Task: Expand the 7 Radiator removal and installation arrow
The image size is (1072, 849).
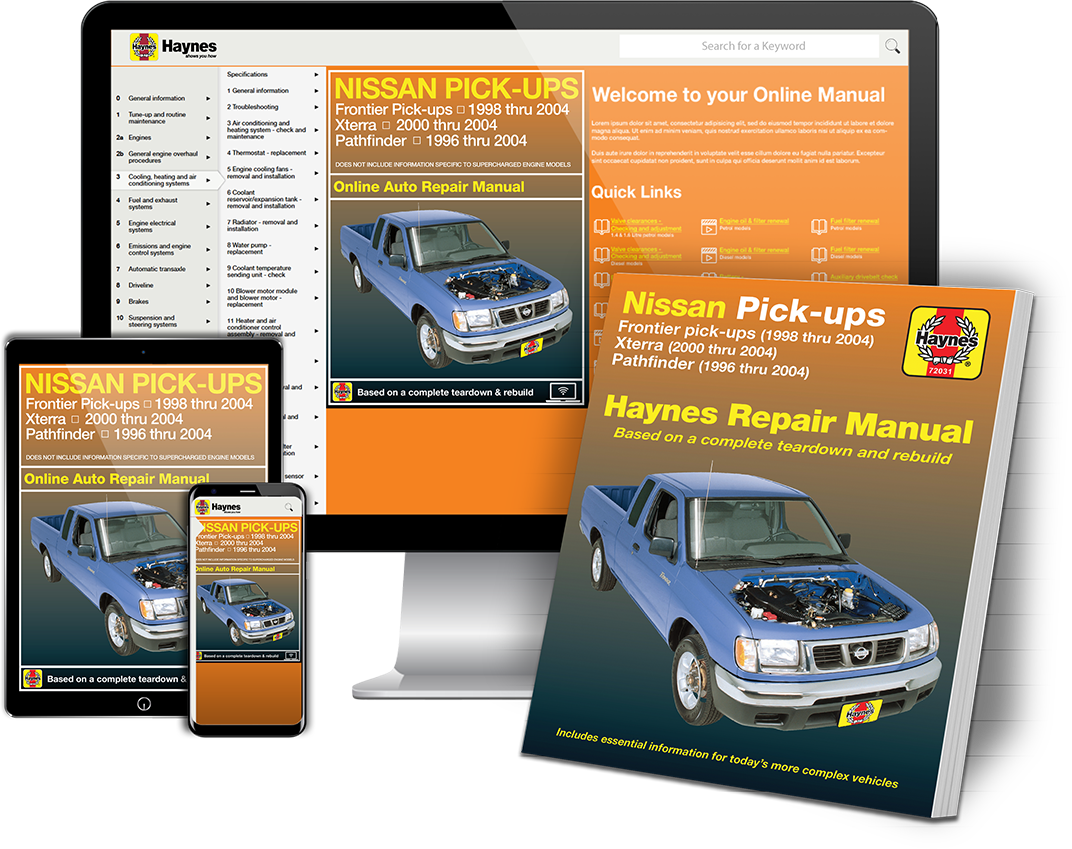Action: 317,226
